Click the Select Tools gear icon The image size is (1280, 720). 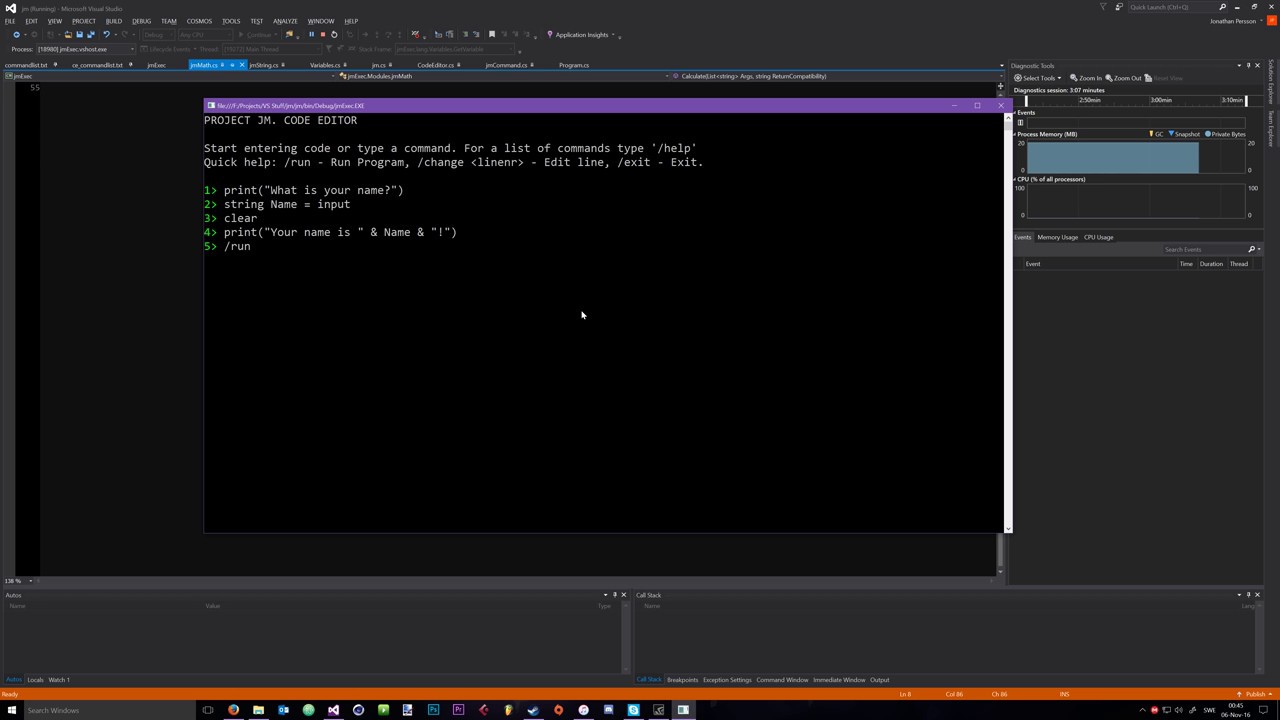(1018, 78)
